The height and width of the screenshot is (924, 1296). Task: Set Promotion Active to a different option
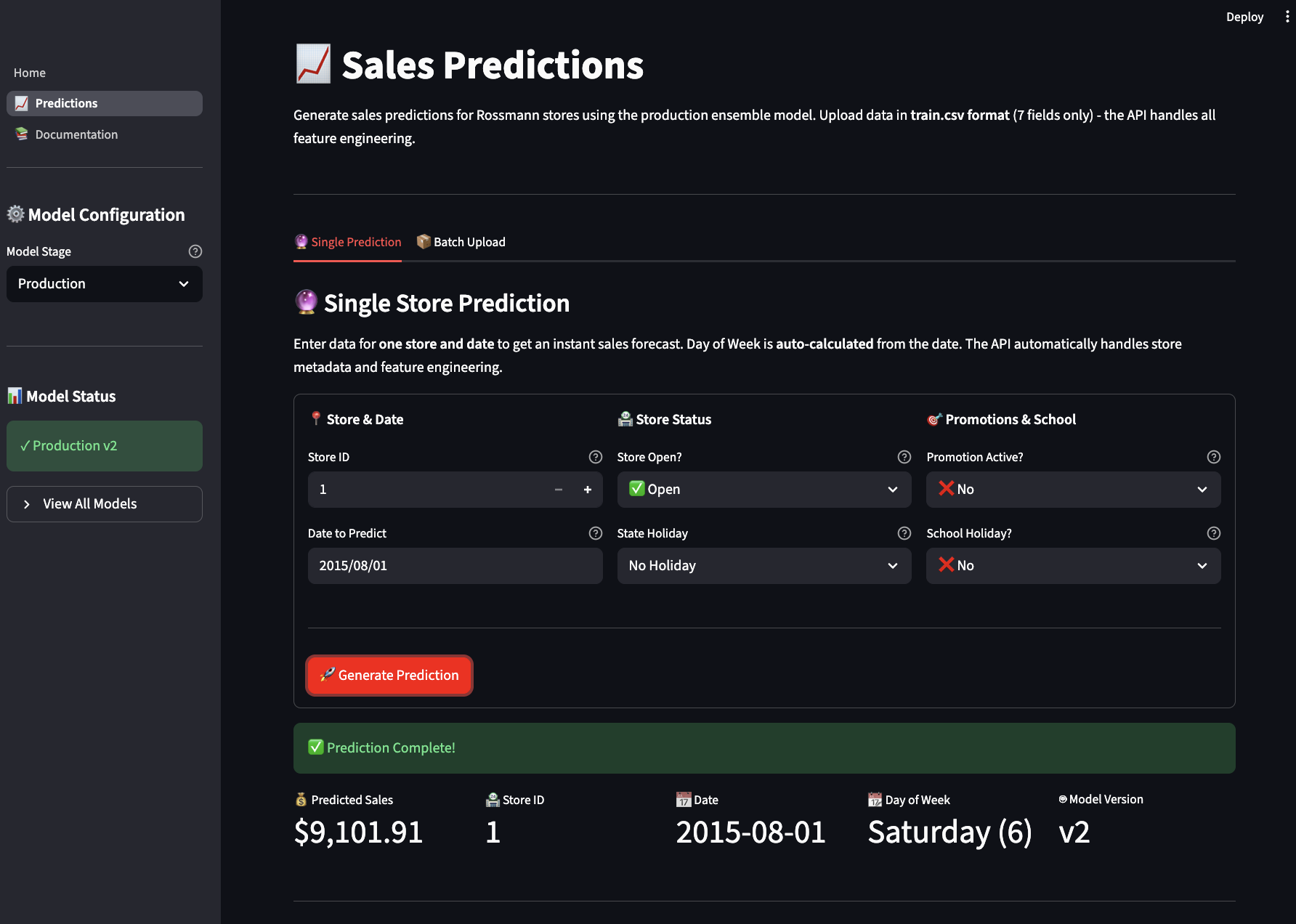[x=1073, y=489]
